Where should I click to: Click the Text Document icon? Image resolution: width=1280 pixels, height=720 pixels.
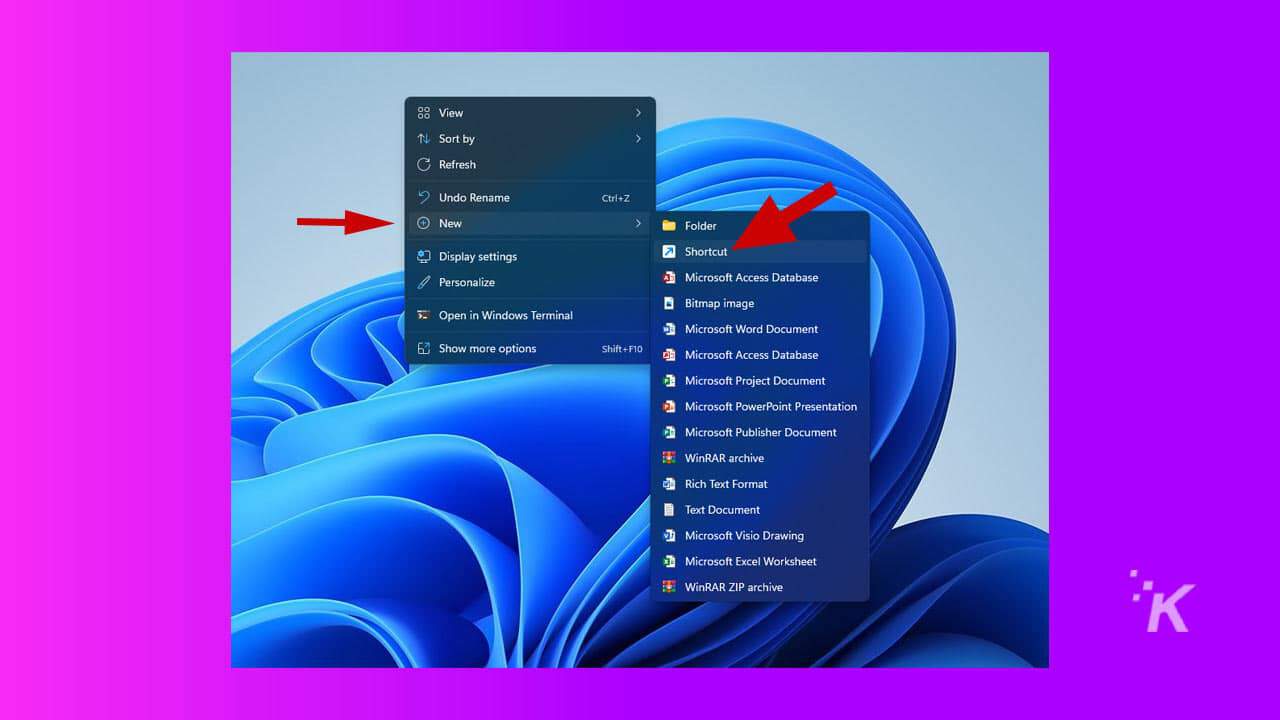tap(669, 510)
